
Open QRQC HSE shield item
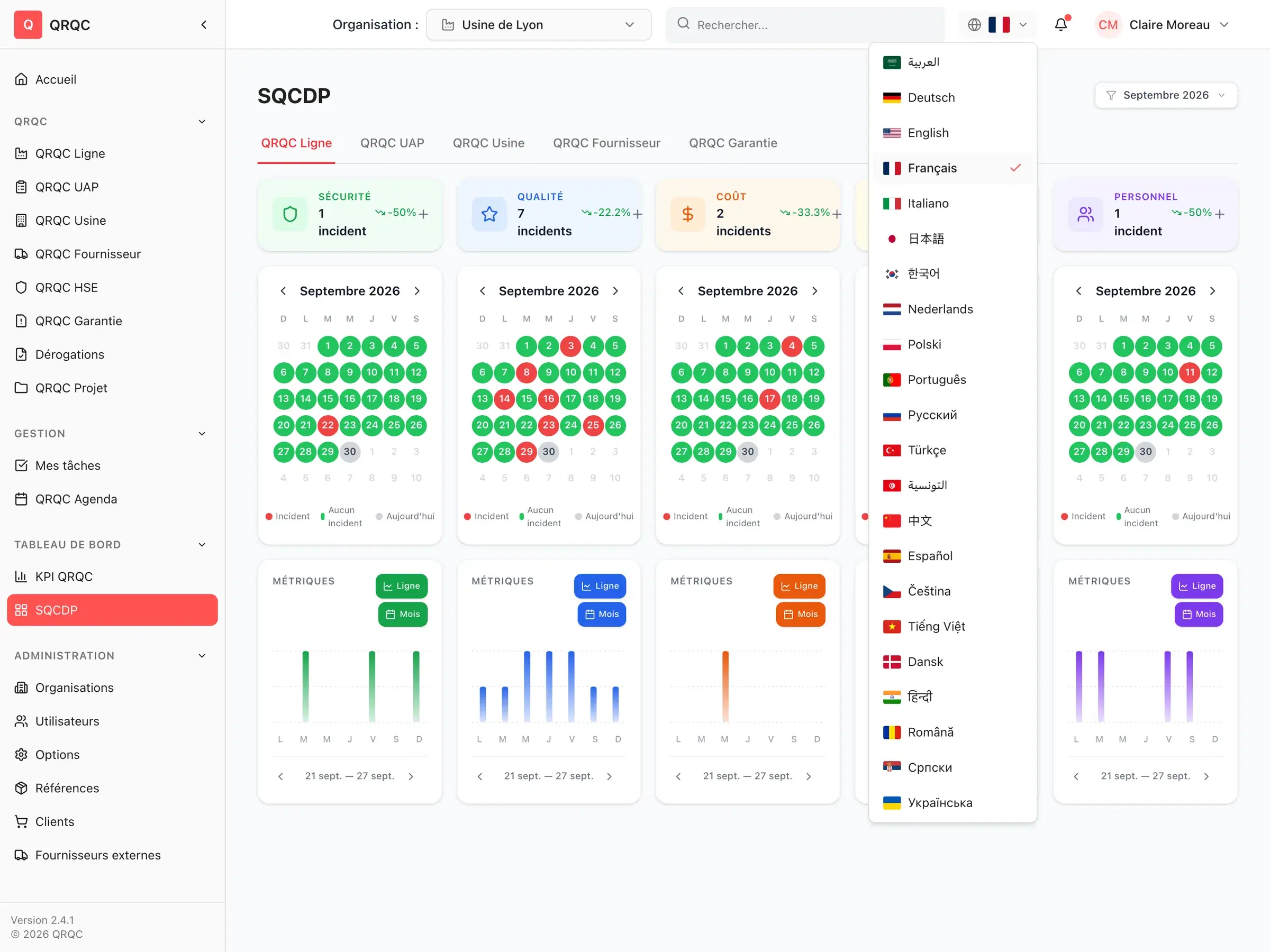113,288
